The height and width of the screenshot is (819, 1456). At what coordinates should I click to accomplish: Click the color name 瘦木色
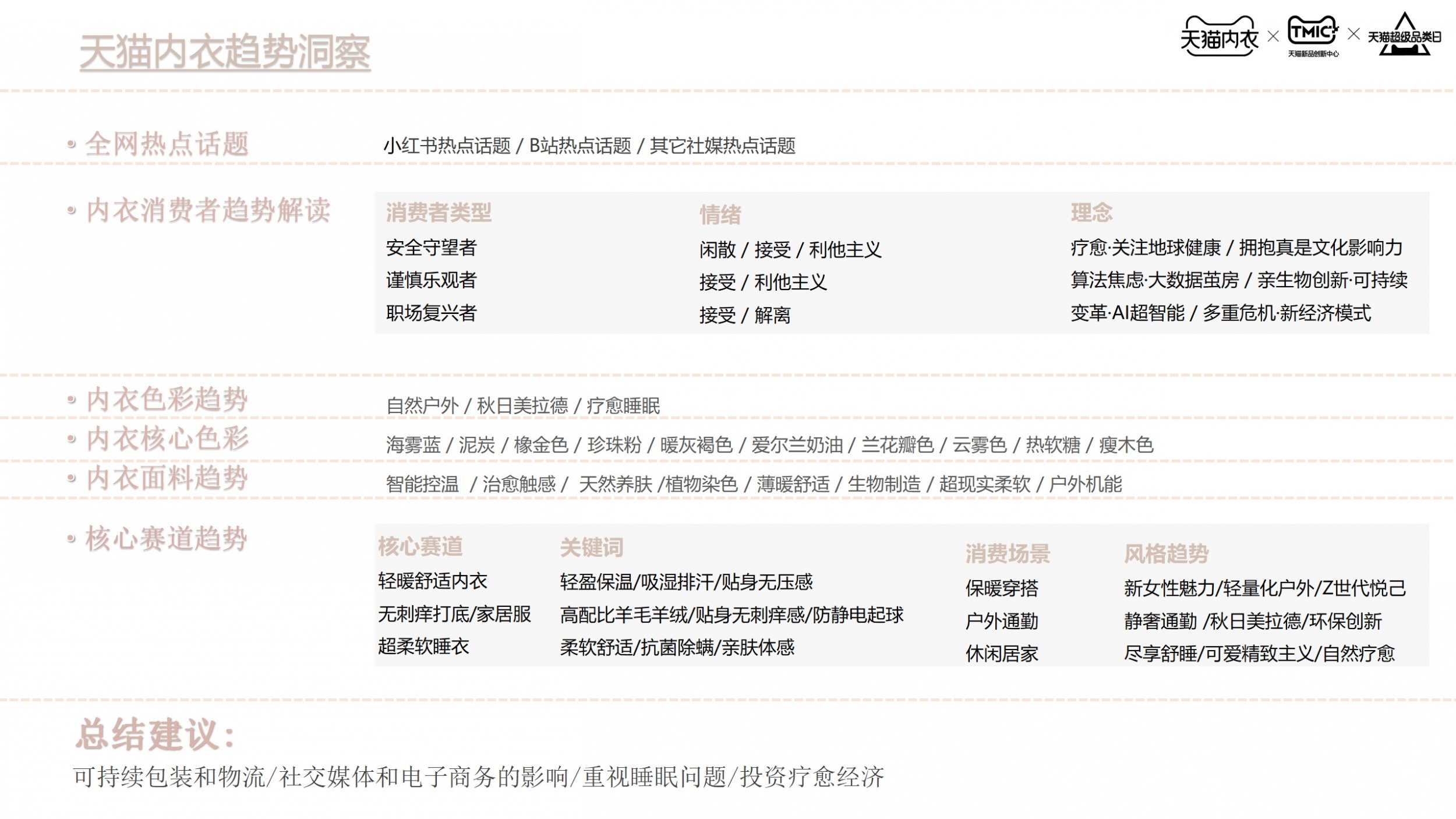pos(1126,445)
